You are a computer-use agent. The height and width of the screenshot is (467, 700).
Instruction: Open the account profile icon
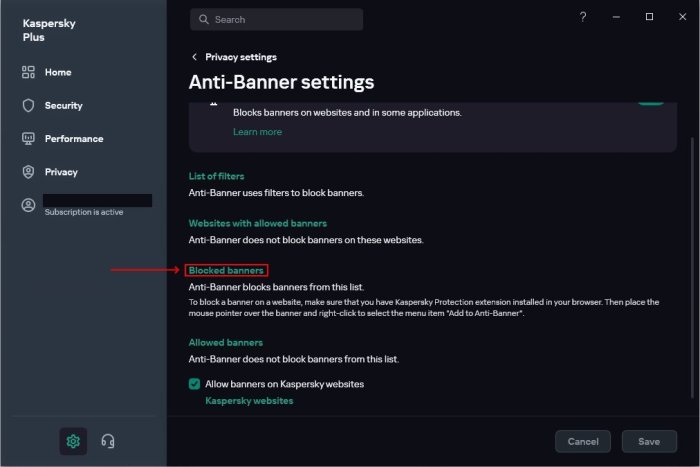[29, 205]
